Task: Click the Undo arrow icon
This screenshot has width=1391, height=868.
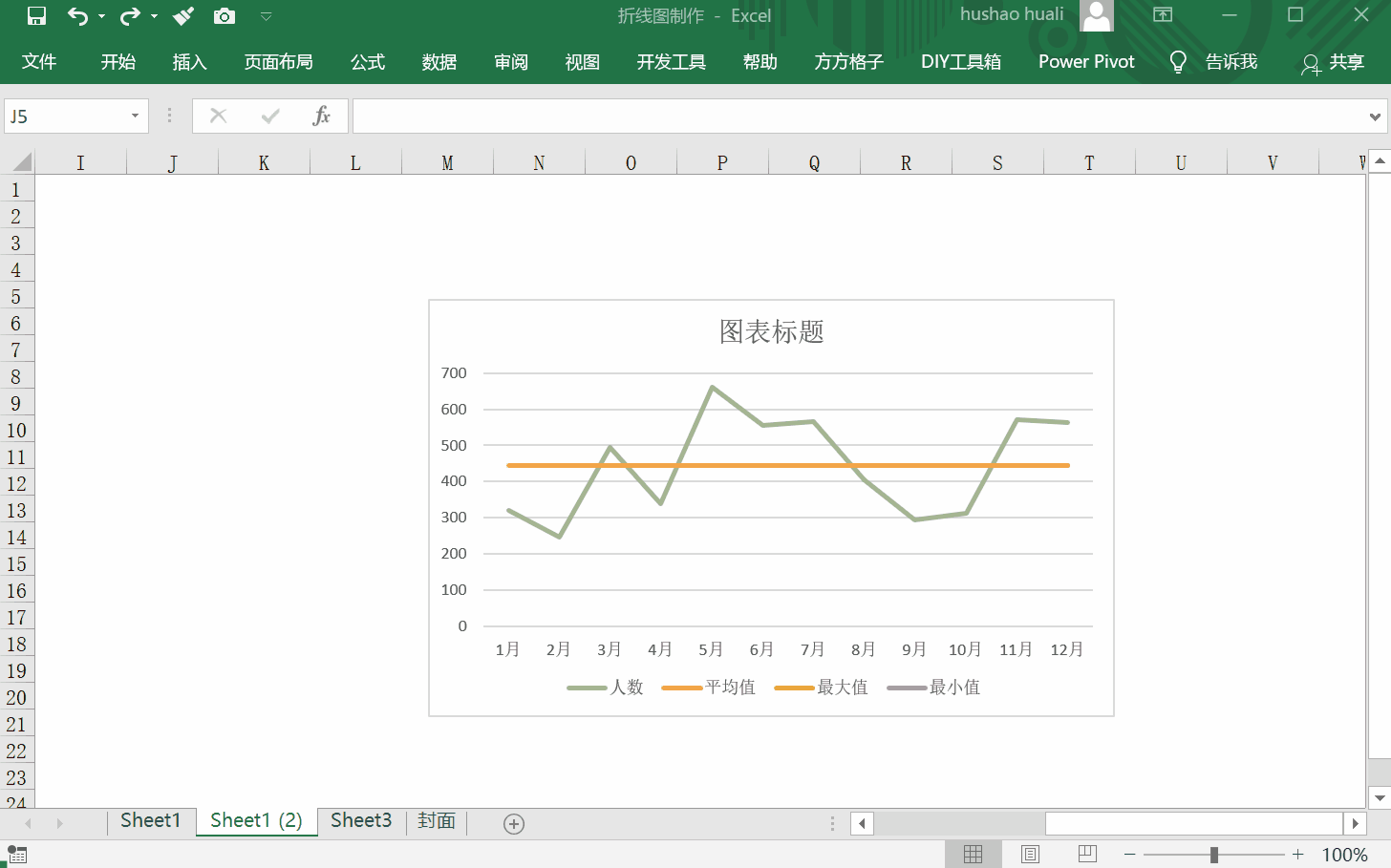Action: click(x=77, y=15)
